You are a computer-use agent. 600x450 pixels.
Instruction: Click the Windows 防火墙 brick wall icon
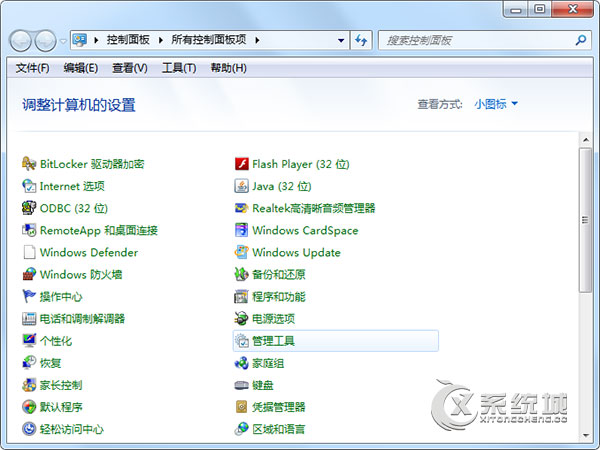29,274
